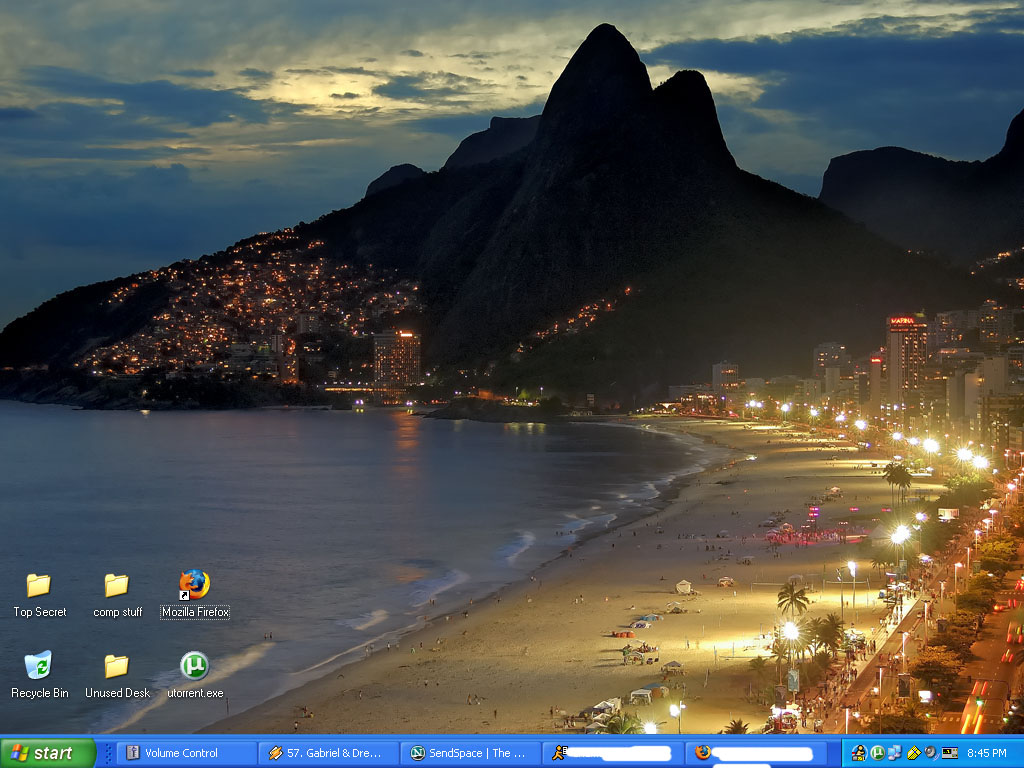The width and height of the screenshot is (1024, 768).
Task: Click the speaker volume tray icon
Action: (x=930, y=753)
